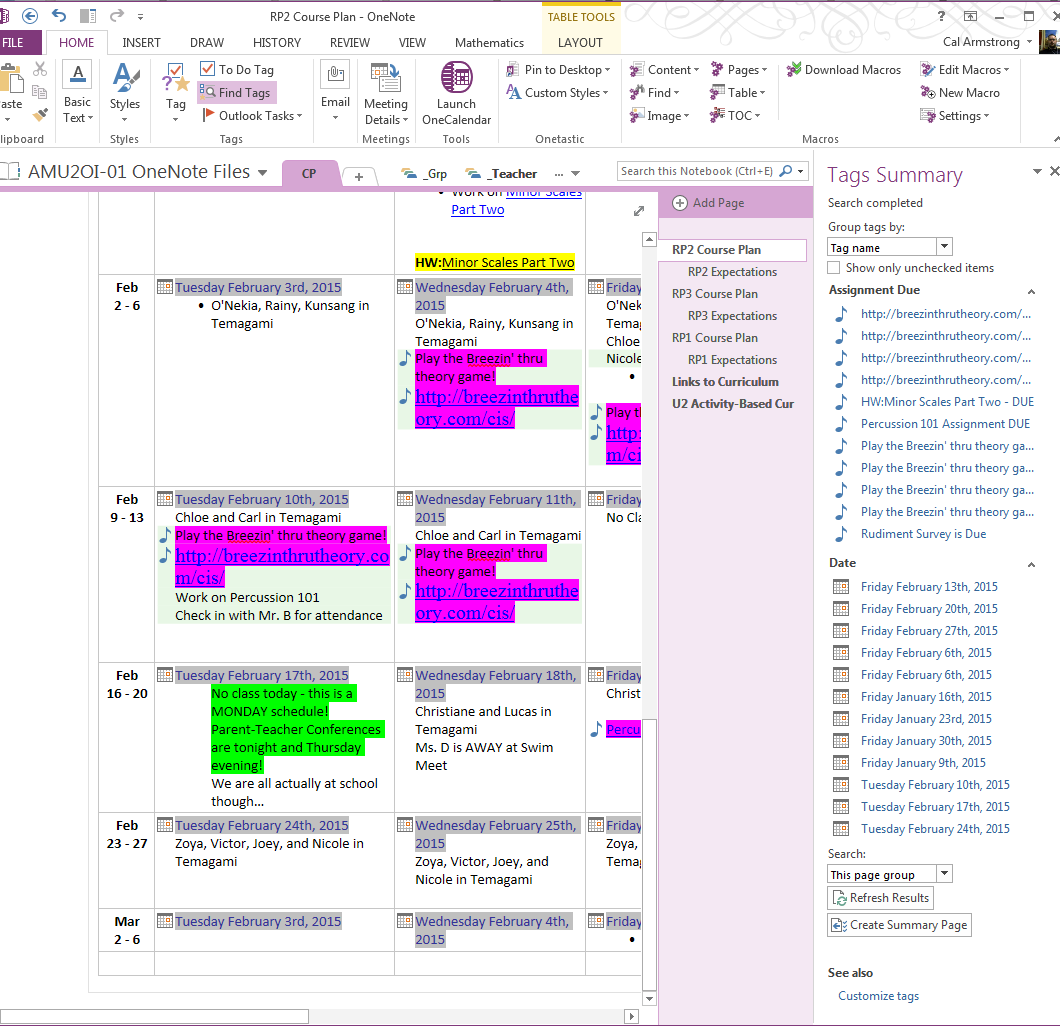Open Cal Armstrong account menu
This screenshot has width=1060, height=1026.
(987, 42)
